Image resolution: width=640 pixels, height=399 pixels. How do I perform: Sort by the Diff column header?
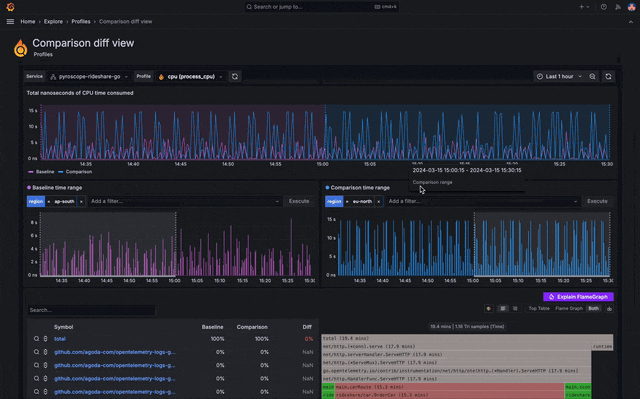click(307, 327)
